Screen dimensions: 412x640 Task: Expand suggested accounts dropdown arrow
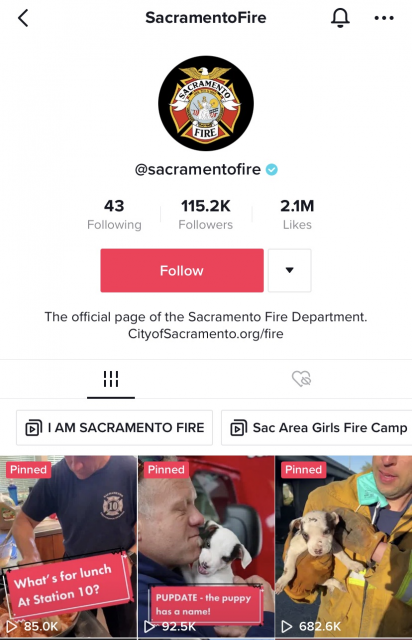click(290, 270)
